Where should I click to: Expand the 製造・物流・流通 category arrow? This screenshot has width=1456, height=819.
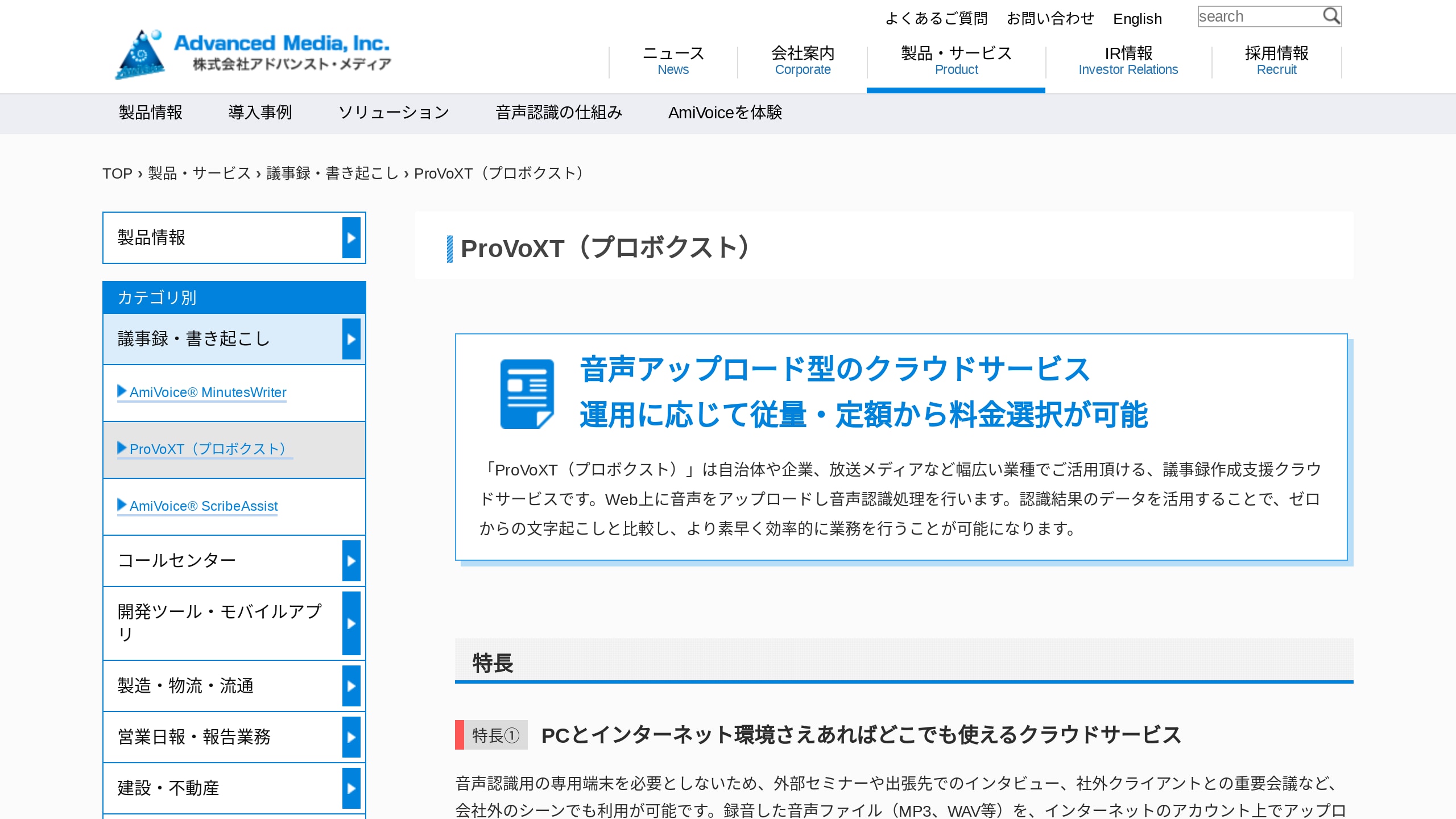[x=351, y=686]
